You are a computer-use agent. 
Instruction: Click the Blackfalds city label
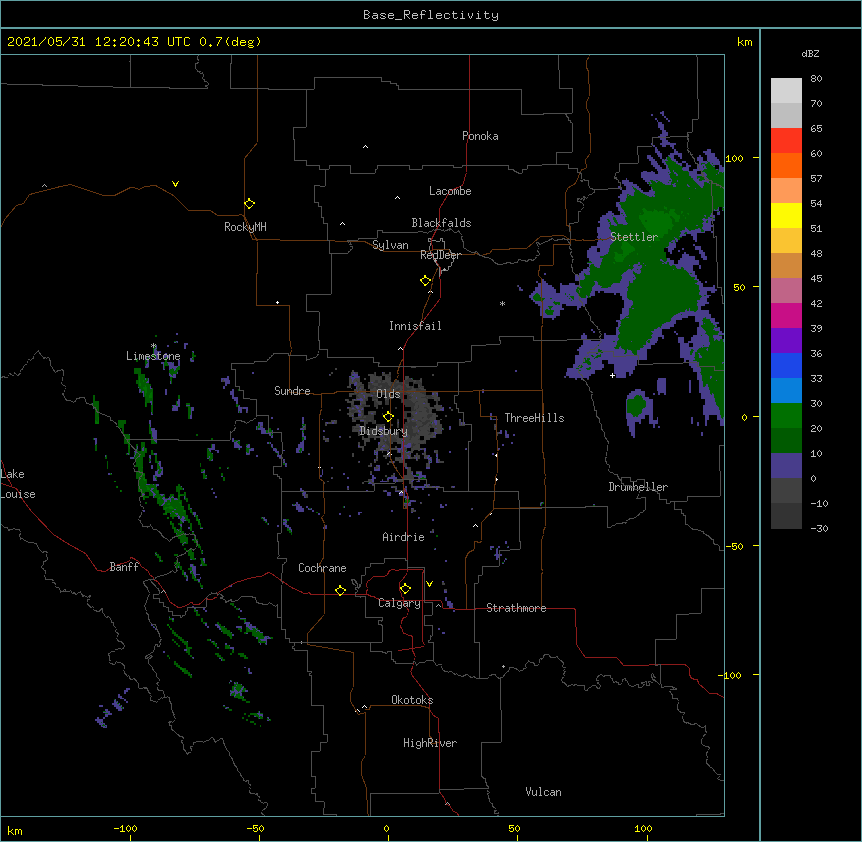click(x=441, y=223)
